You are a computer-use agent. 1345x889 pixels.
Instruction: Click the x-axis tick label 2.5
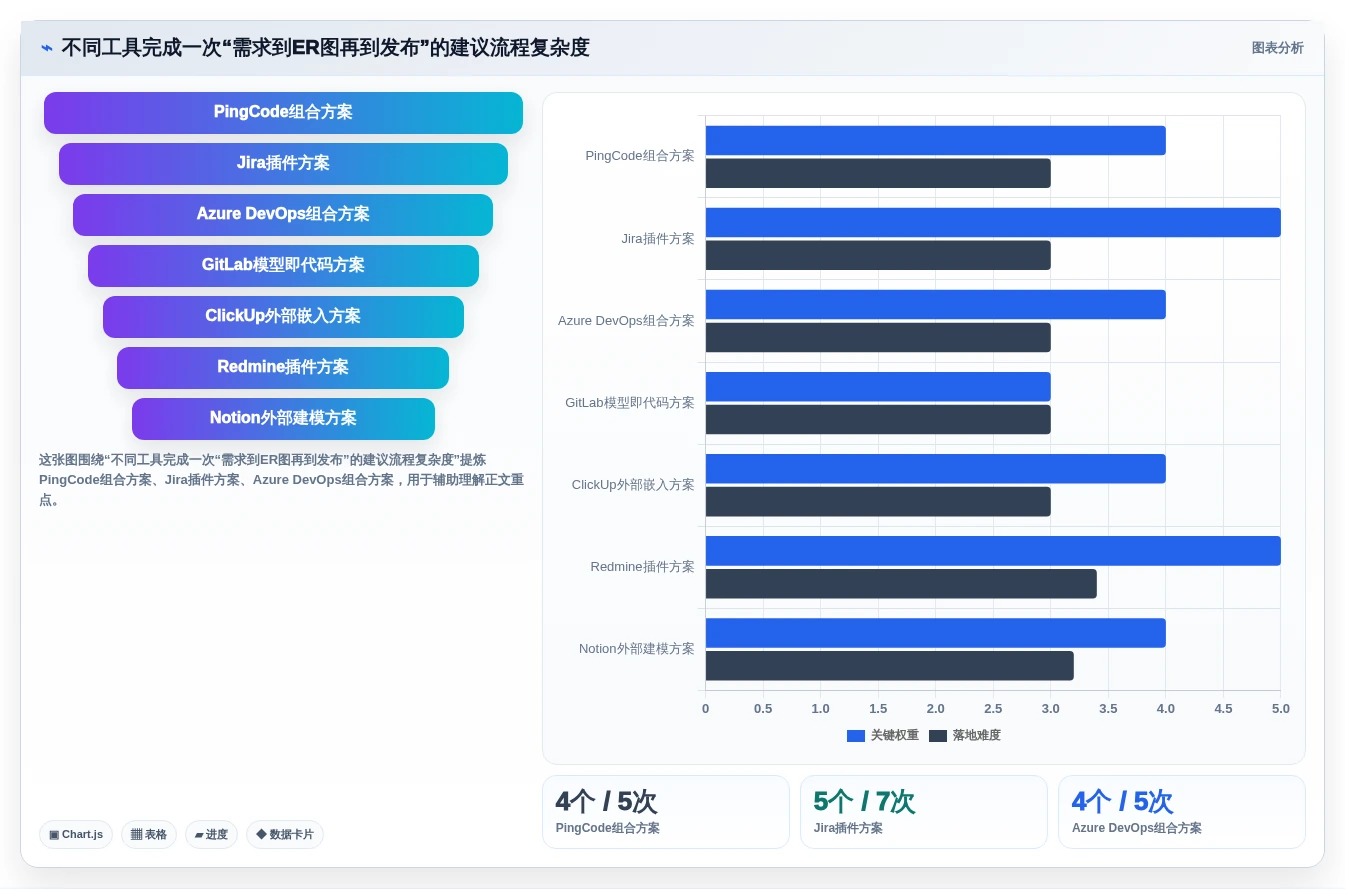coord(993,708)
